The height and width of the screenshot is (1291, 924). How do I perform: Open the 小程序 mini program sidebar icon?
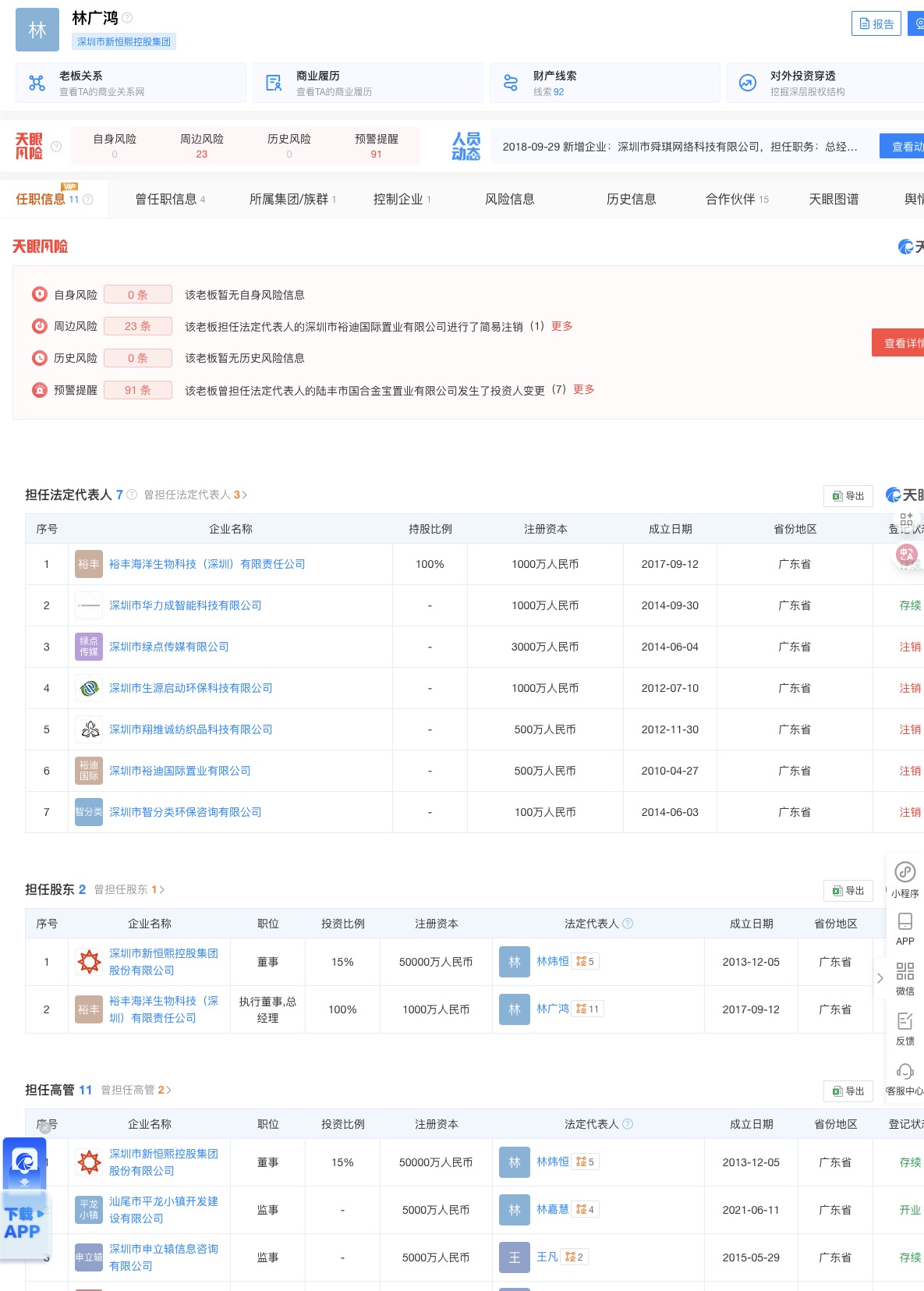(x=905, y=879)
